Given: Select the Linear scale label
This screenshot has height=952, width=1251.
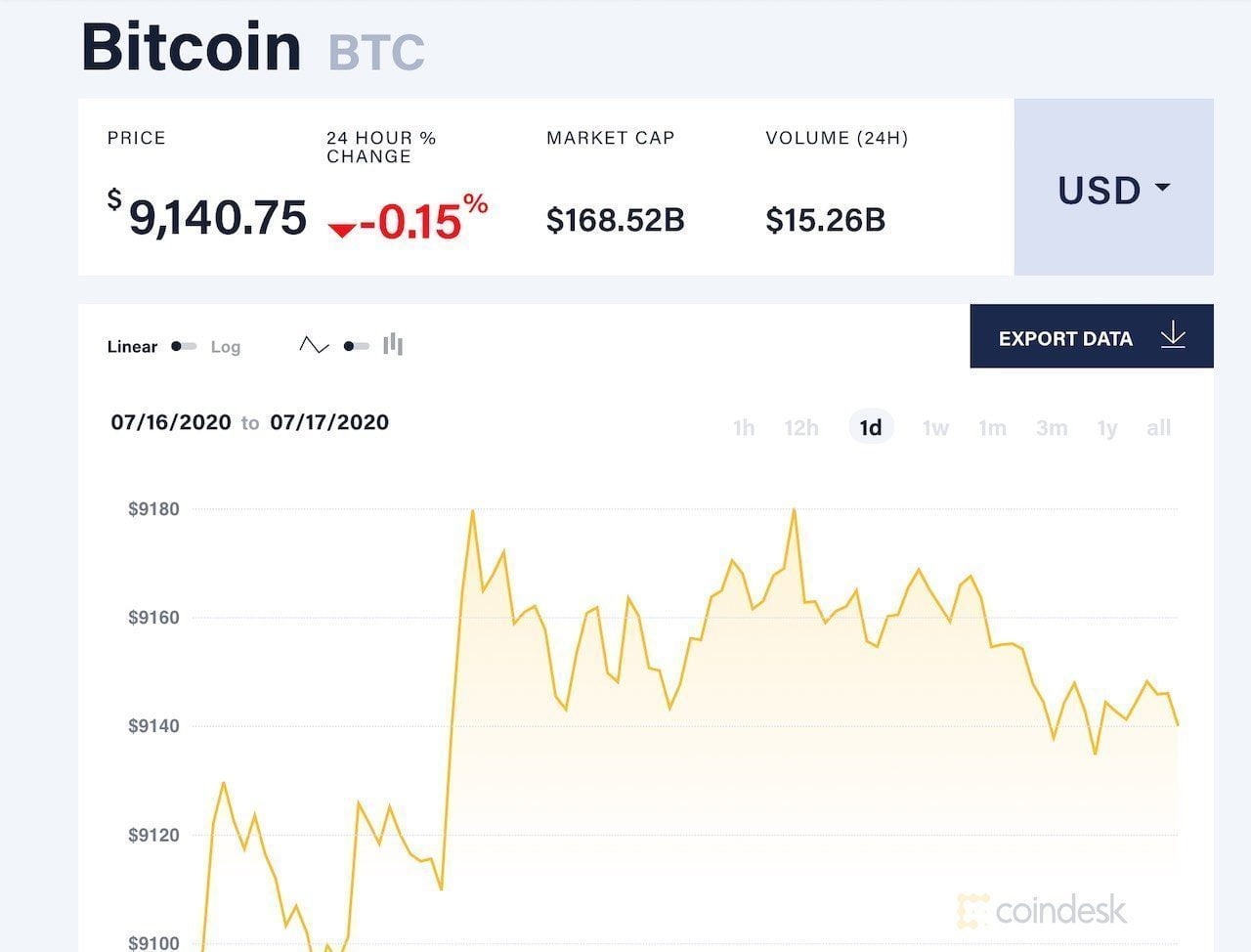Looking at the screenshot, I should click(x=132, y=346).
